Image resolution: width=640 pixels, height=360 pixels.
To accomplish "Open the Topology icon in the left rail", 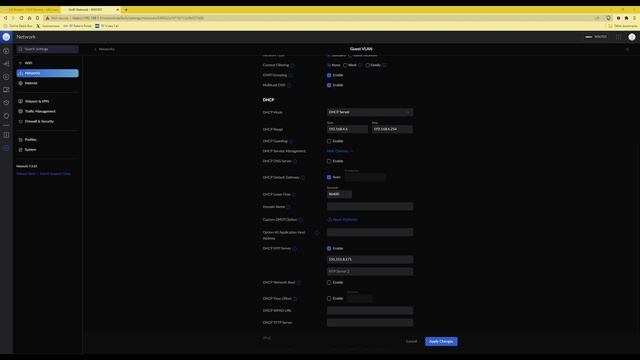I will pyautogui.click(x=6, y=64).
